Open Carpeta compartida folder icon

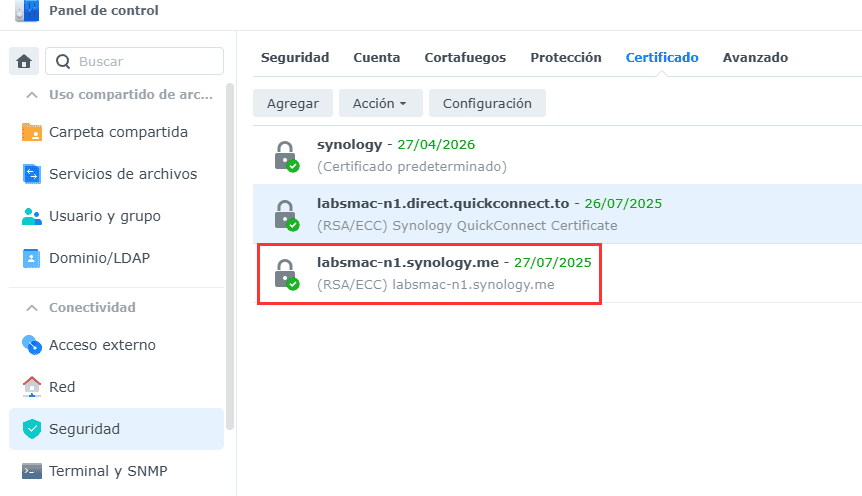pyautogui.click(x=32, y=132)
